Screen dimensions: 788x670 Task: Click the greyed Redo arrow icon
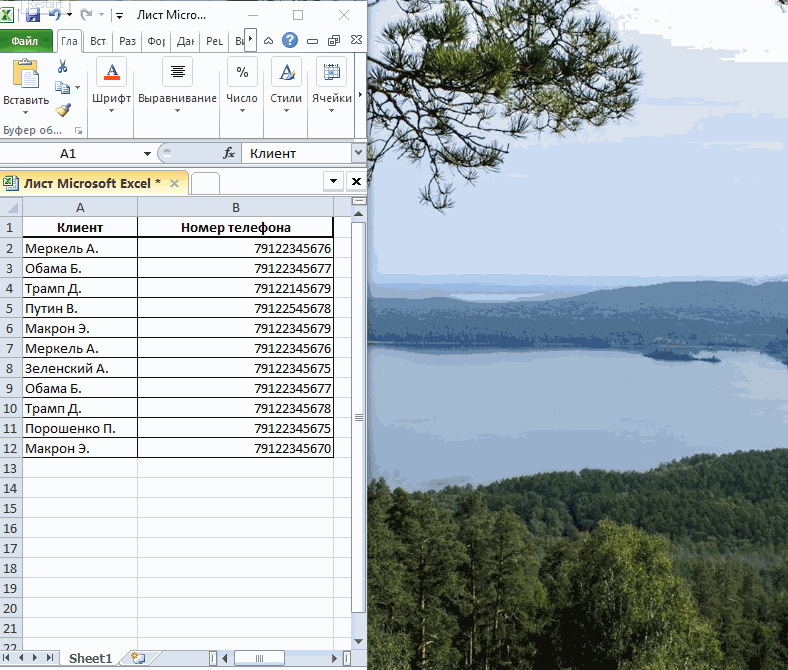click(86, 15)
